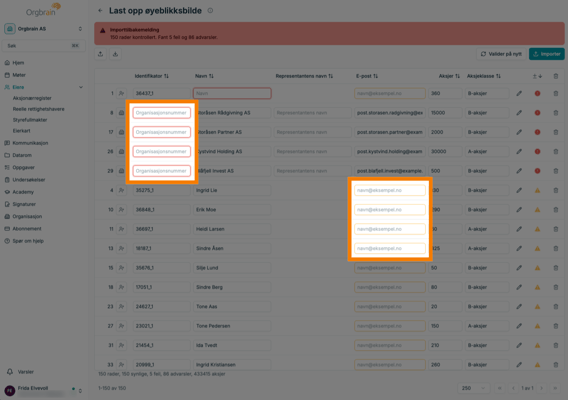Edit the Blåfjell Invest AS row

519,171
